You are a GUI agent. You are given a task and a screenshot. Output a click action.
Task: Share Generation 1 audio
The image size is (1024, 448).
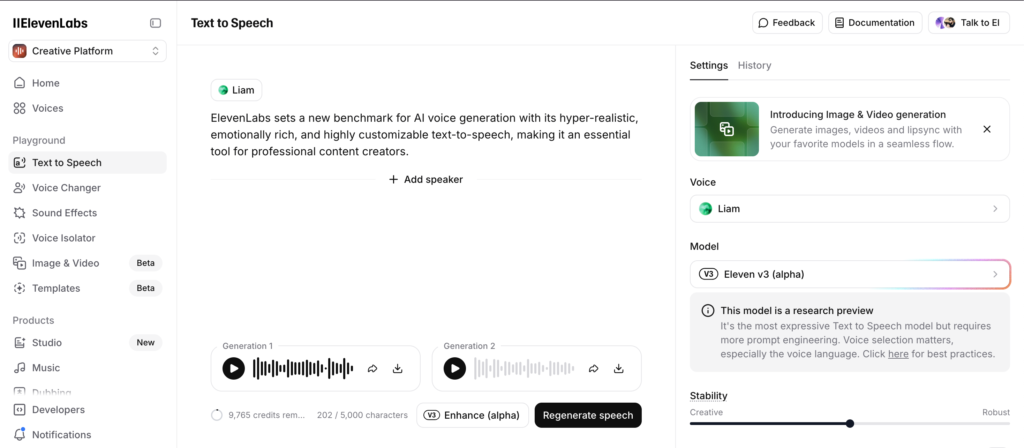point(372,368)
